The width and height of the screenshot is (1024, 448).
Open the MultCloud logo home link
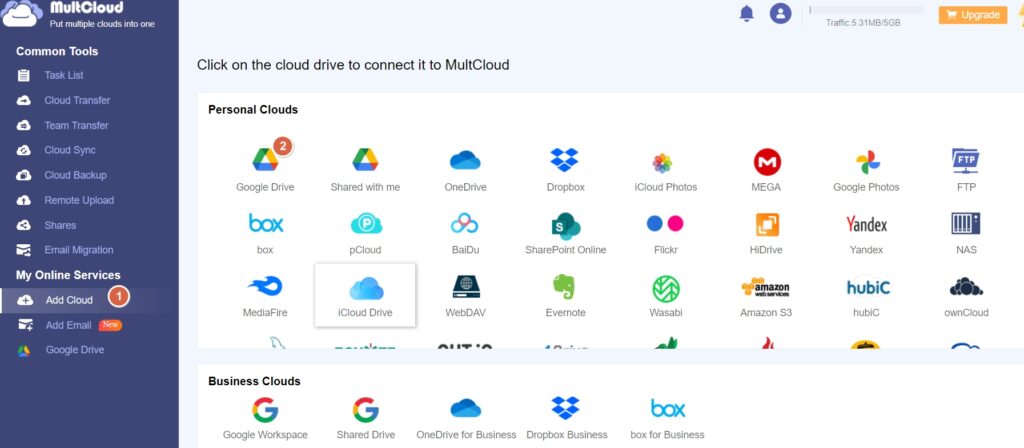pos(80,14)
